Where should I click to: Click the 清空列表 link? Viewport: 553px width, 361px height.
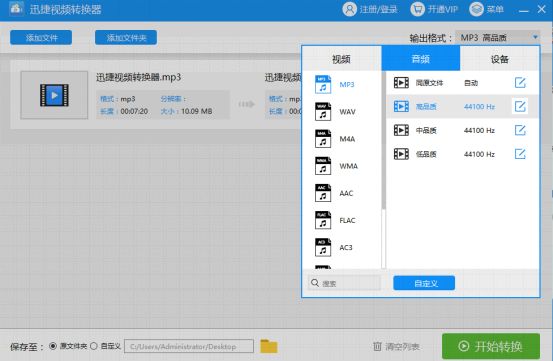click(402, 347)
